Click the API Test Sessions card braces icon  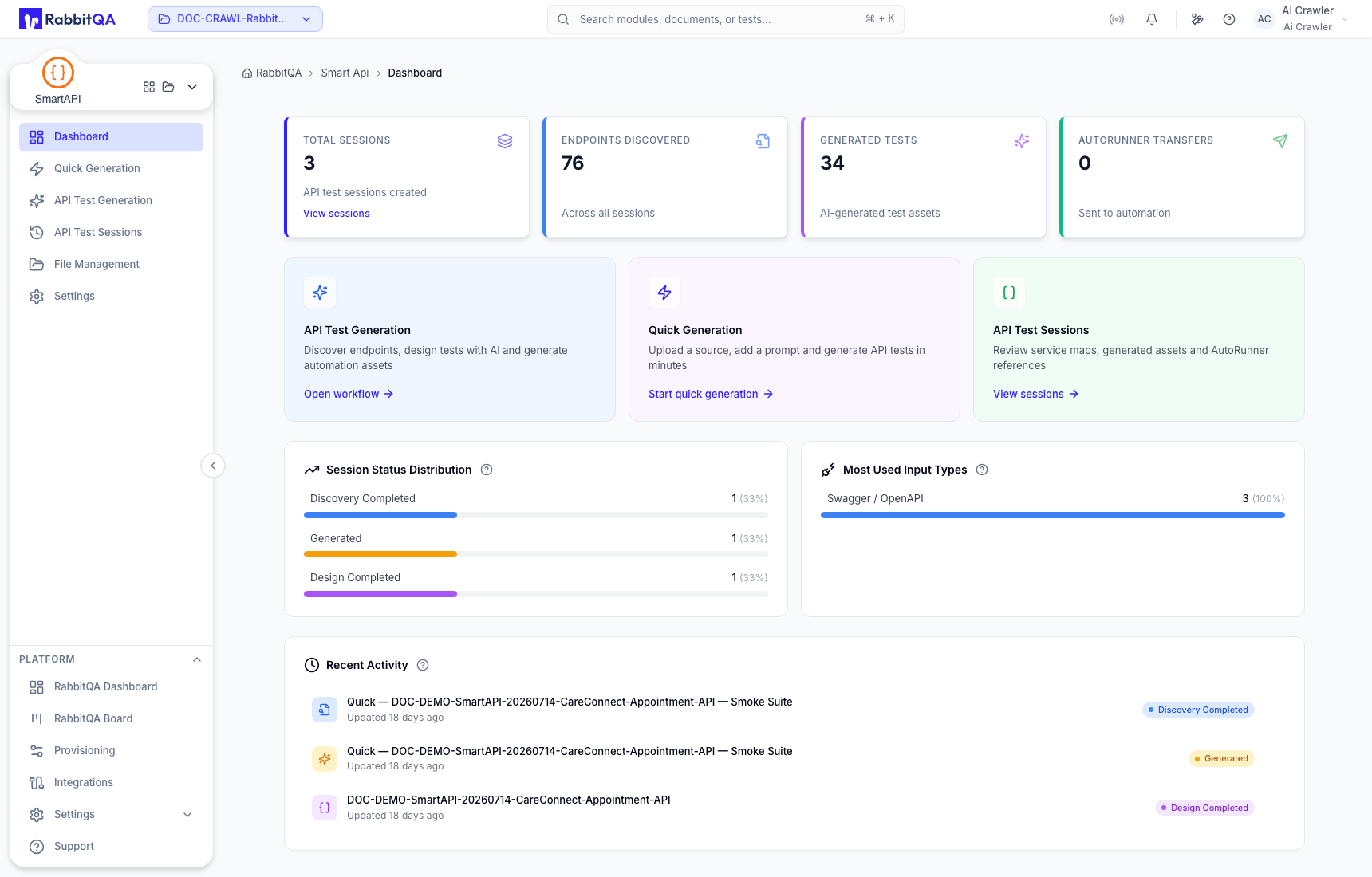point(1009,293)
